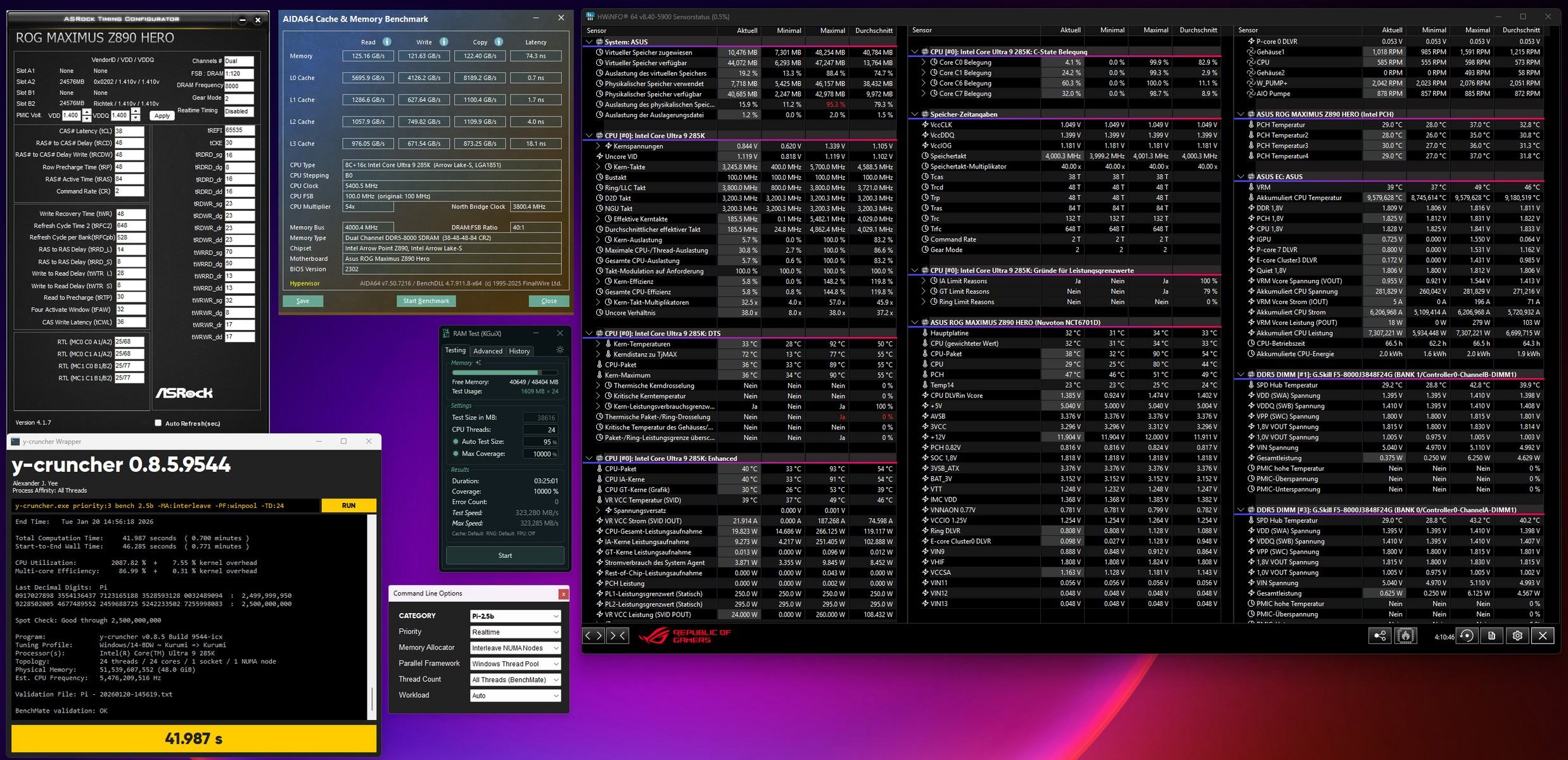The height and width of the screenshot is (760, 1568).
Task: Click the HWiNFO share/network icon
Action: click(x=1379, y=636)
